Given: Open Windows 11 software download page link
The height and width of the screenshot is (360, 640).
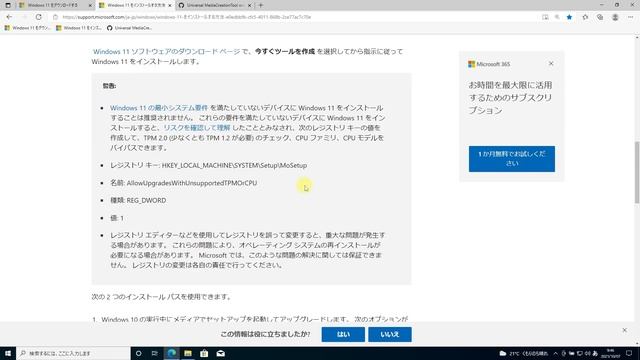Looking at the screenshot, I should (167, 51).
